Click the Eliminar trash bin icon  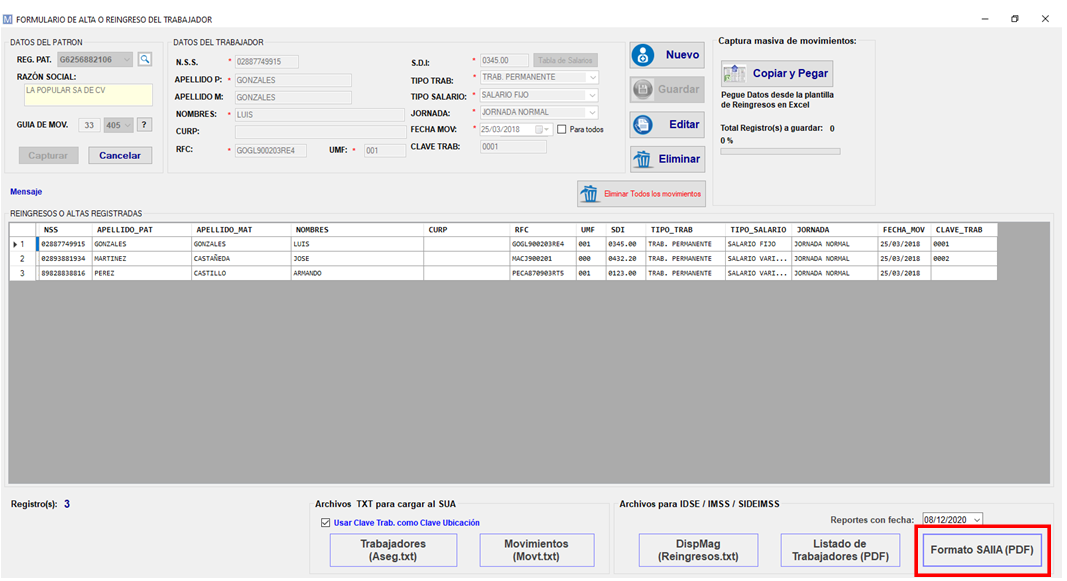tap(642, 159)
